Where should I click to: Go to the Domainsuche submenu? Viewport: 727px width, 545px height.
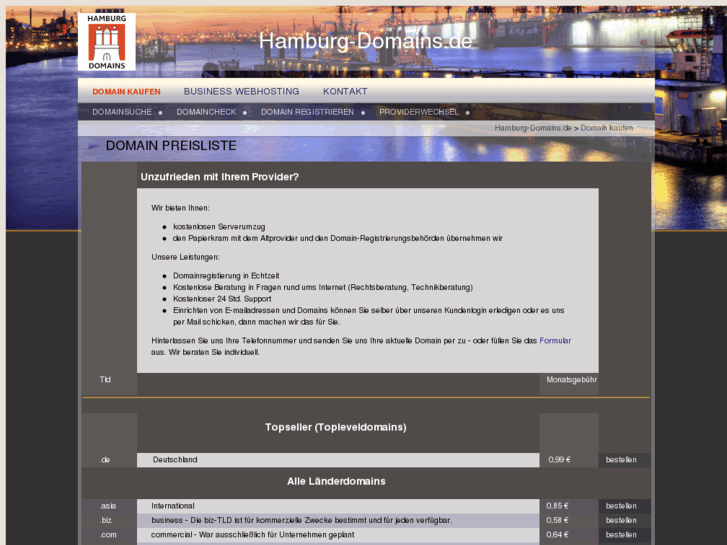click(122, 112)
